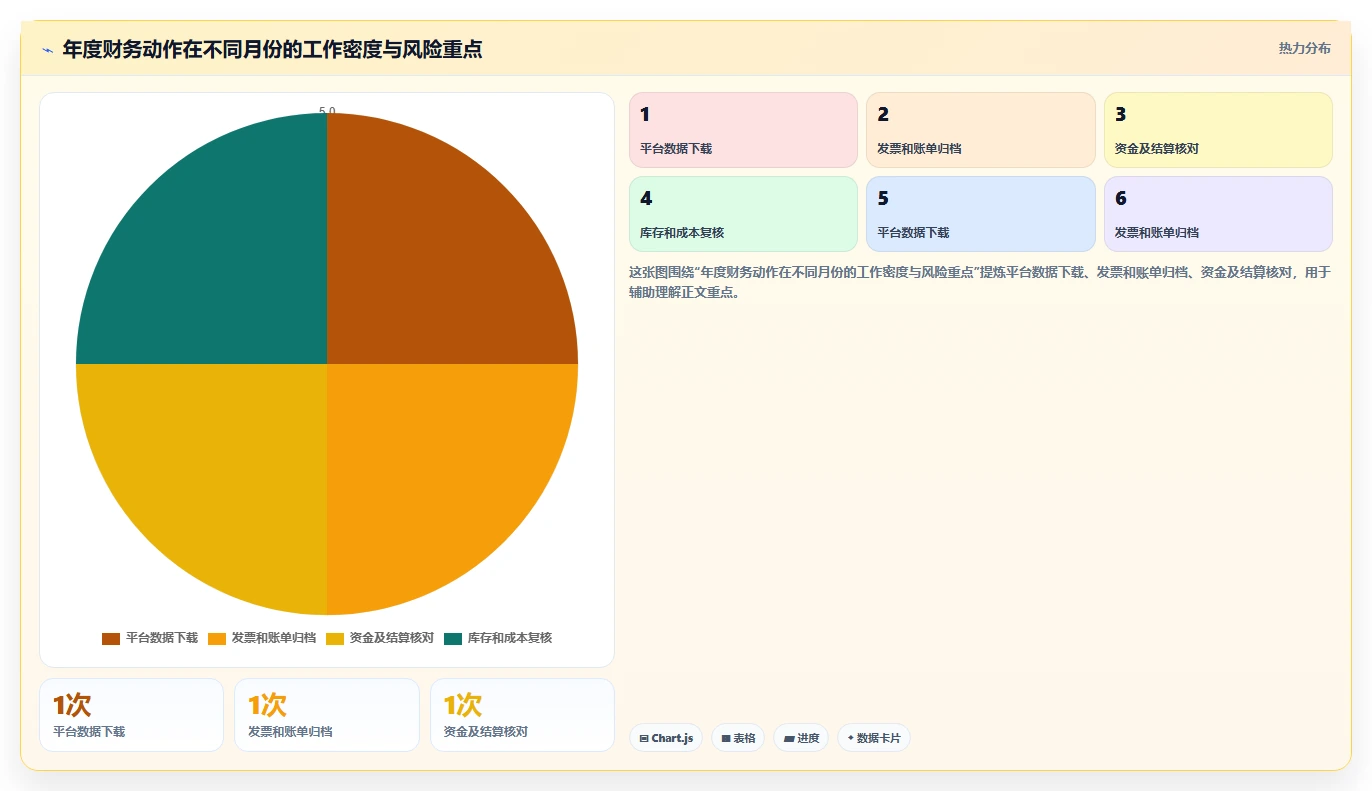
Task: Click the 数据卡片 tag
Action: coord(874,738)
